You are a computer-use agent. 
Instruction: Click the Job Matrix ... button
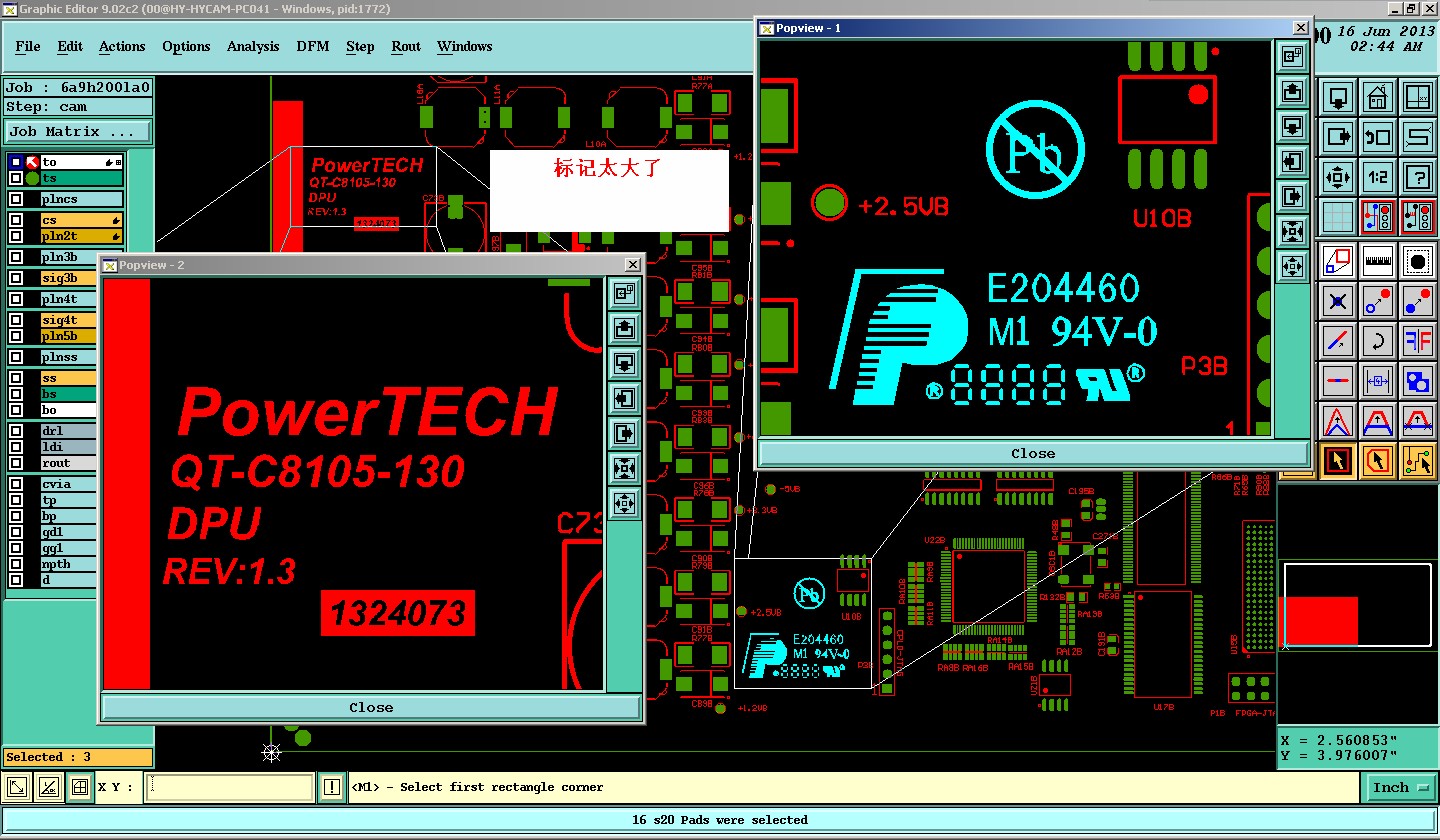tap(78, 132)
